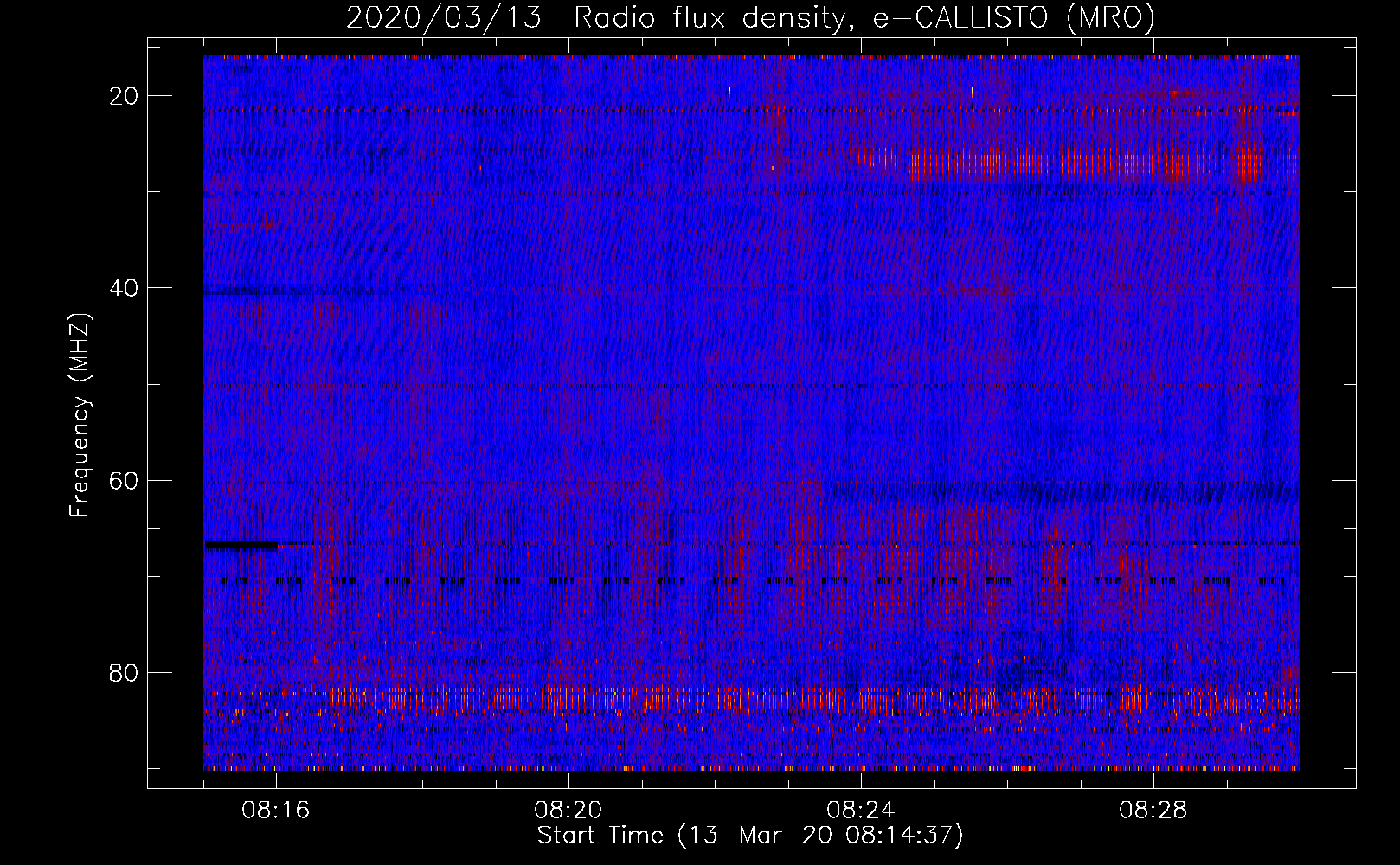Click the 'Start Time (13-Mar-20 08:14:37)' label
The height and width of the screenshot is (865, 1400).
coord(750,836)
